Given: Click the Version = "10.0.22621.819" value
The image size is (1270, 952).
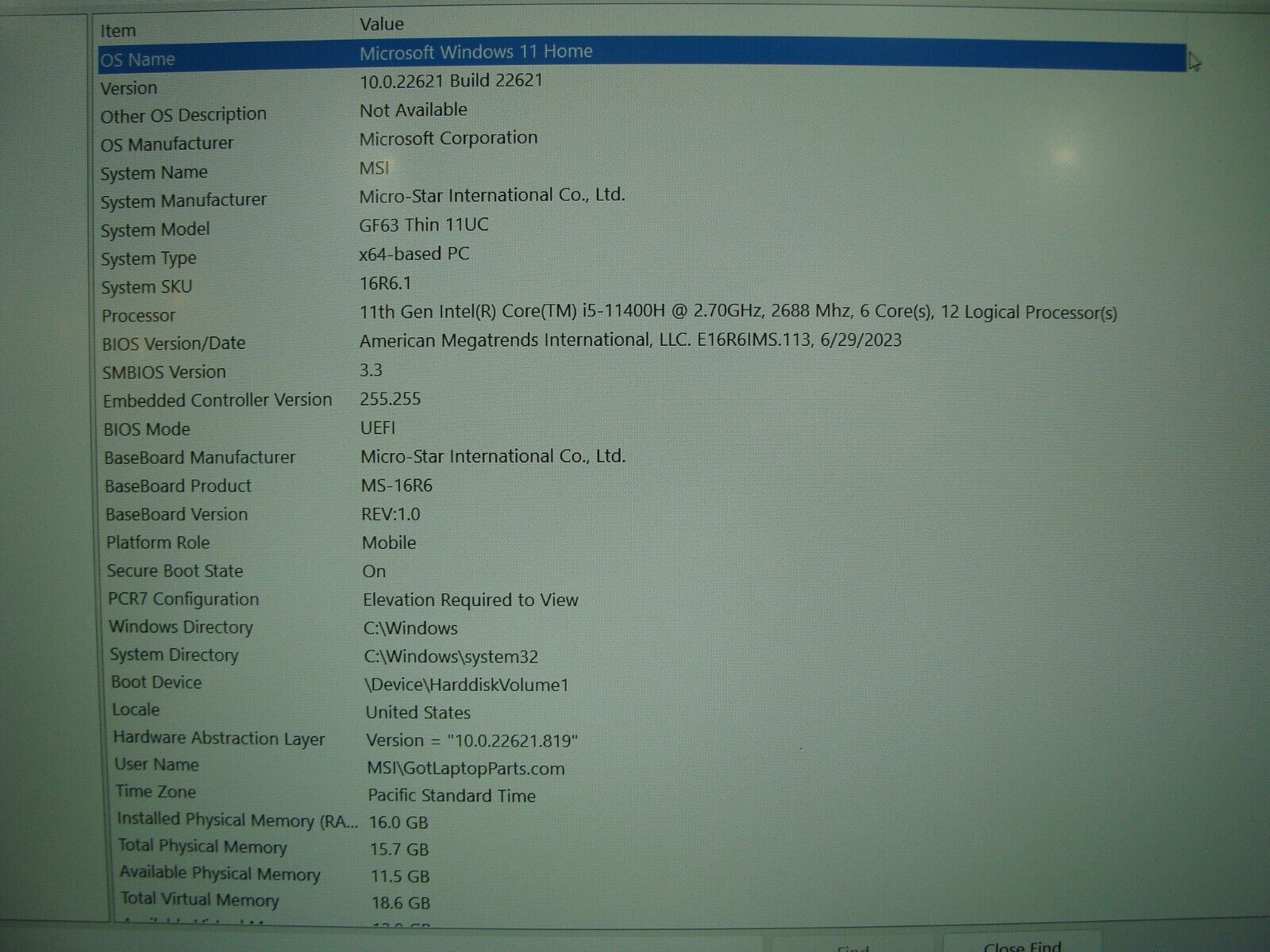Looking at the screenshot, I should 471,741.
